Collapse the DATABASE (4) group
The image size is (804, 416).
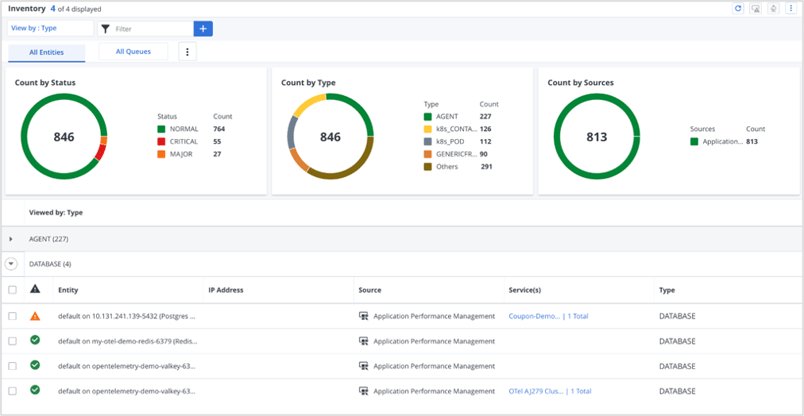click(12, 264)
